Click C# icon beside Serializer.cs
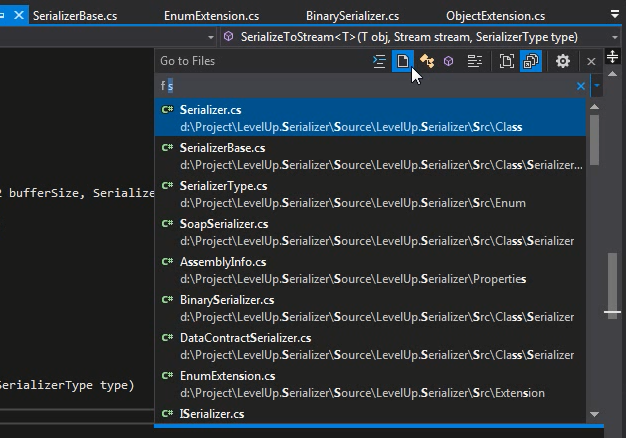Screen dimensions: 626x438 (167, 109)
